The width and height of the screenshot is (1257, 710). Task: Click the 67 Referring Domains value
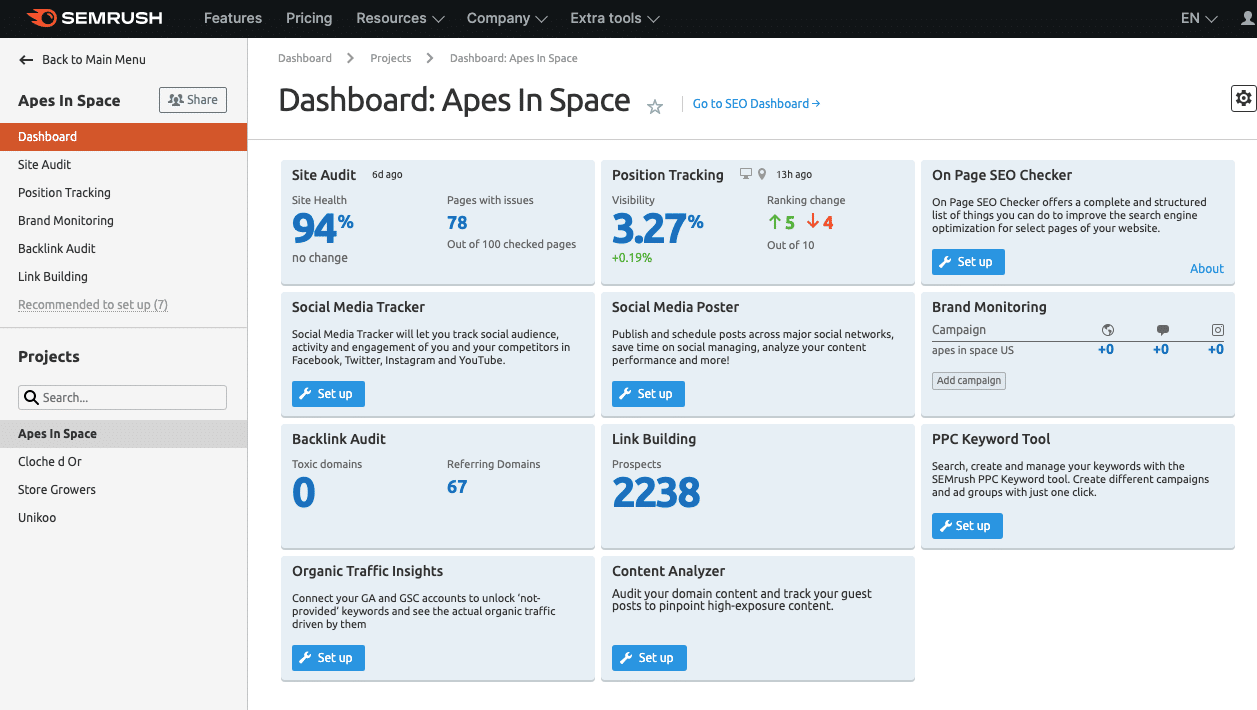457,487
